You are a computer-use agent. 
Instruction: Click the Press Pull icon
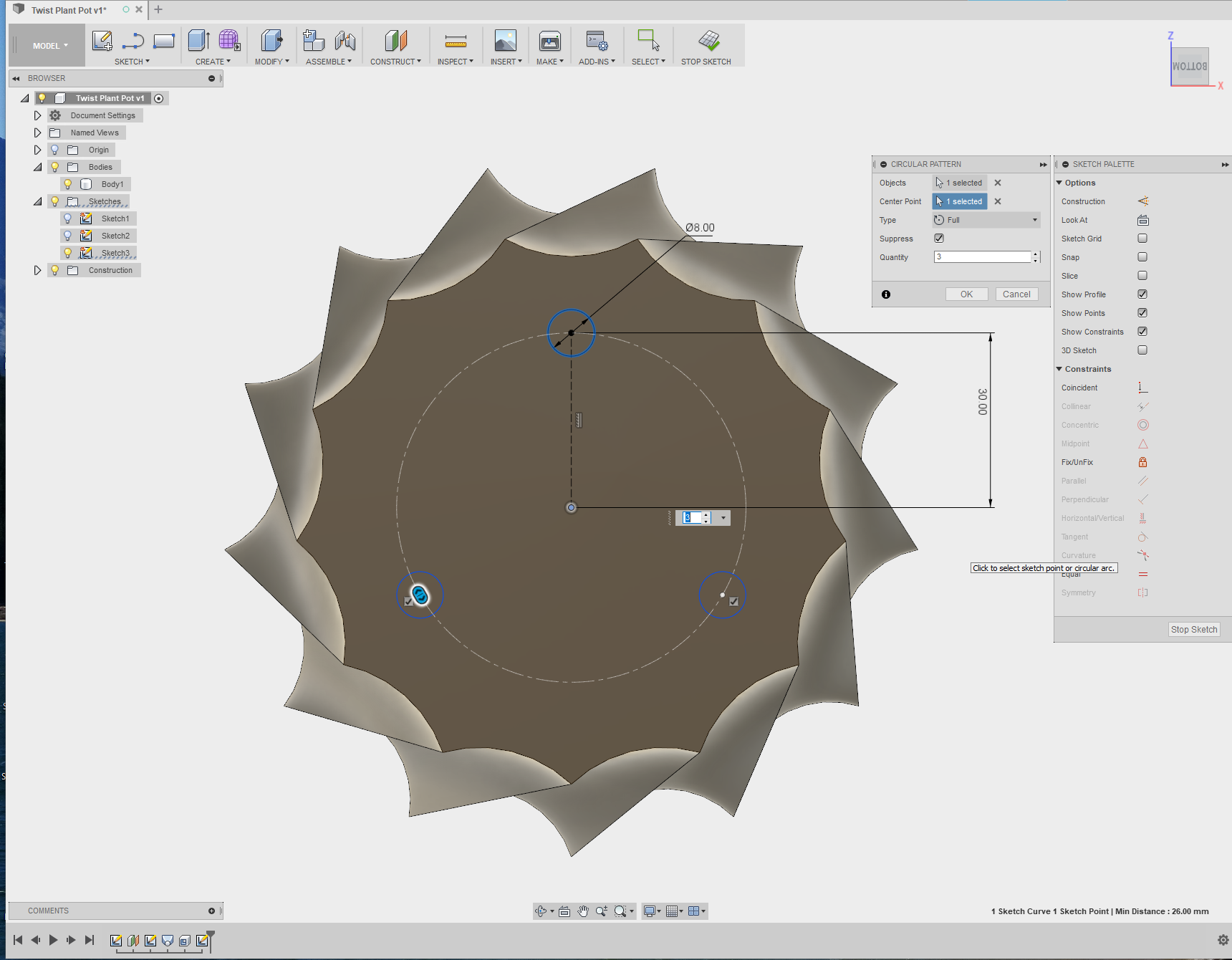[271, 41]
